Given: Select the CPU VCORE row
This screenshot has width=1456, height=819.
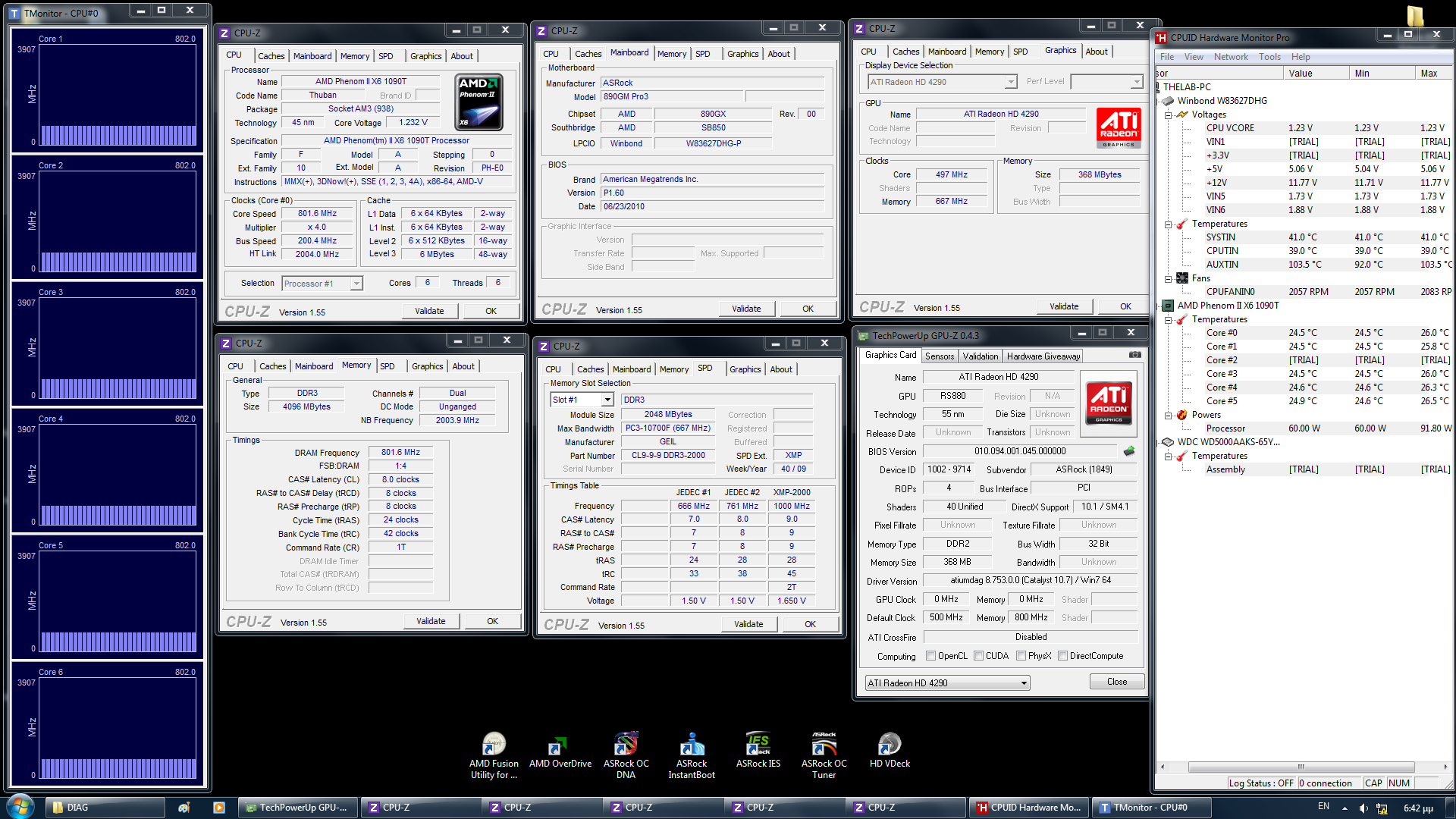Looking at the screenshot, I should click(x=1304, y=128).
